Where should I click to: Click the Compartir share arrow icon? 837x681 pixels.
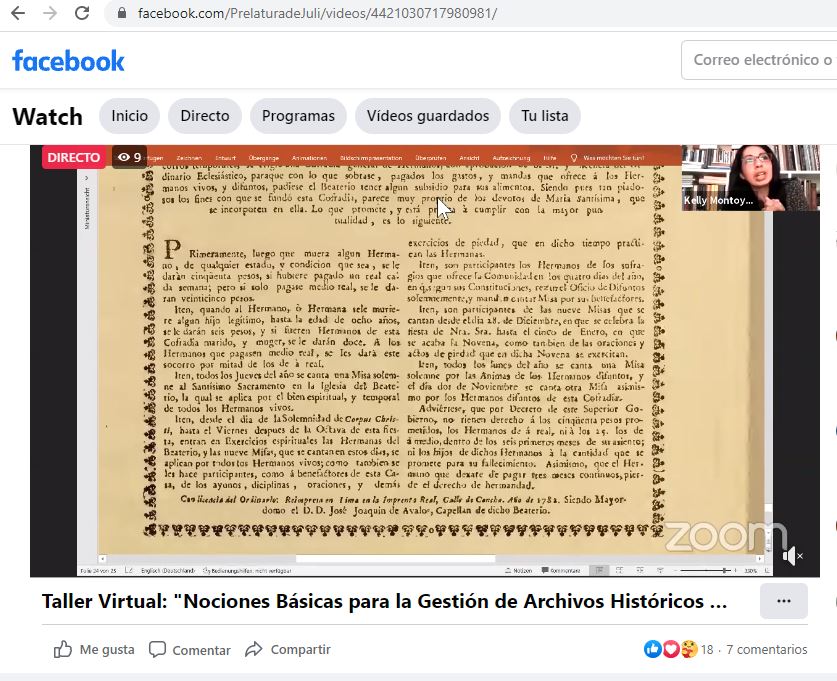pos(254,649)
